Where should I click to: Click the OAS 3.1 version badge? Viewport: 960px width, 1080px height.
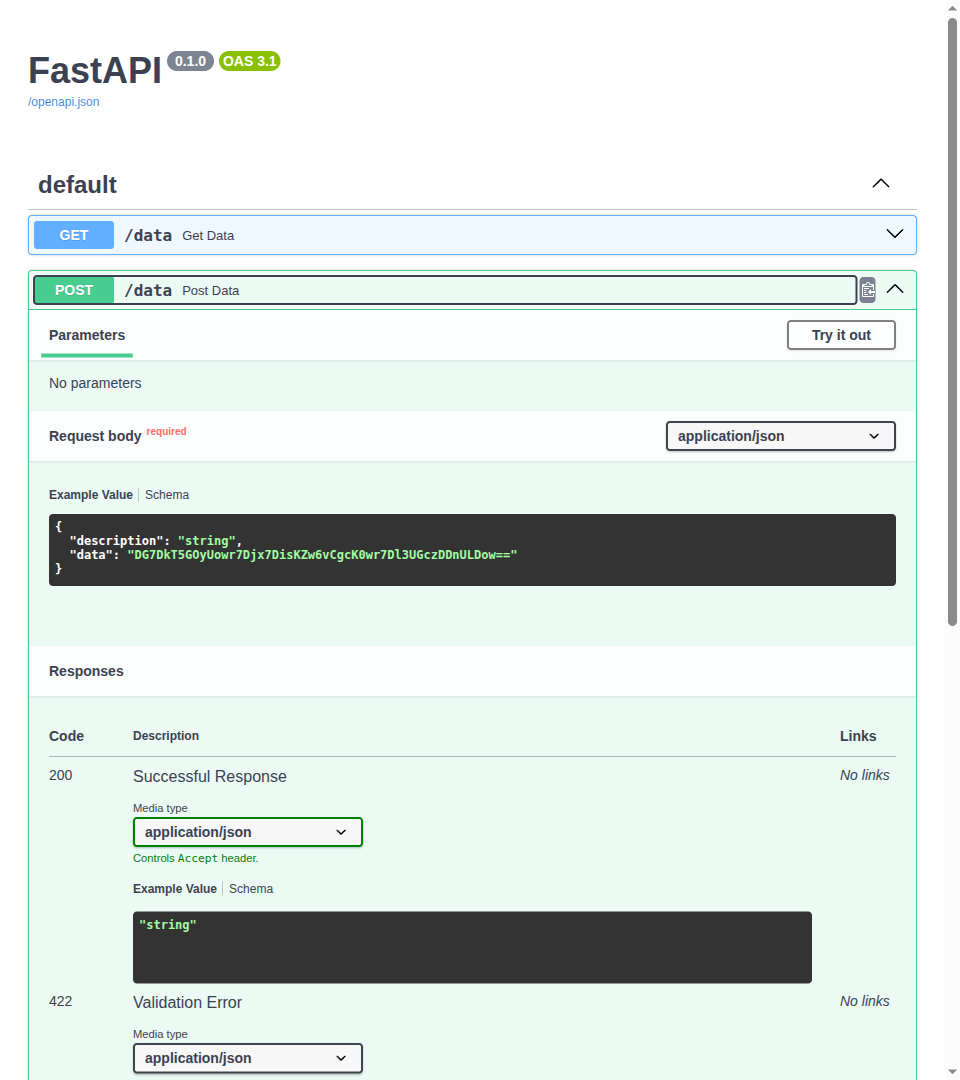[x=250, y=61]
